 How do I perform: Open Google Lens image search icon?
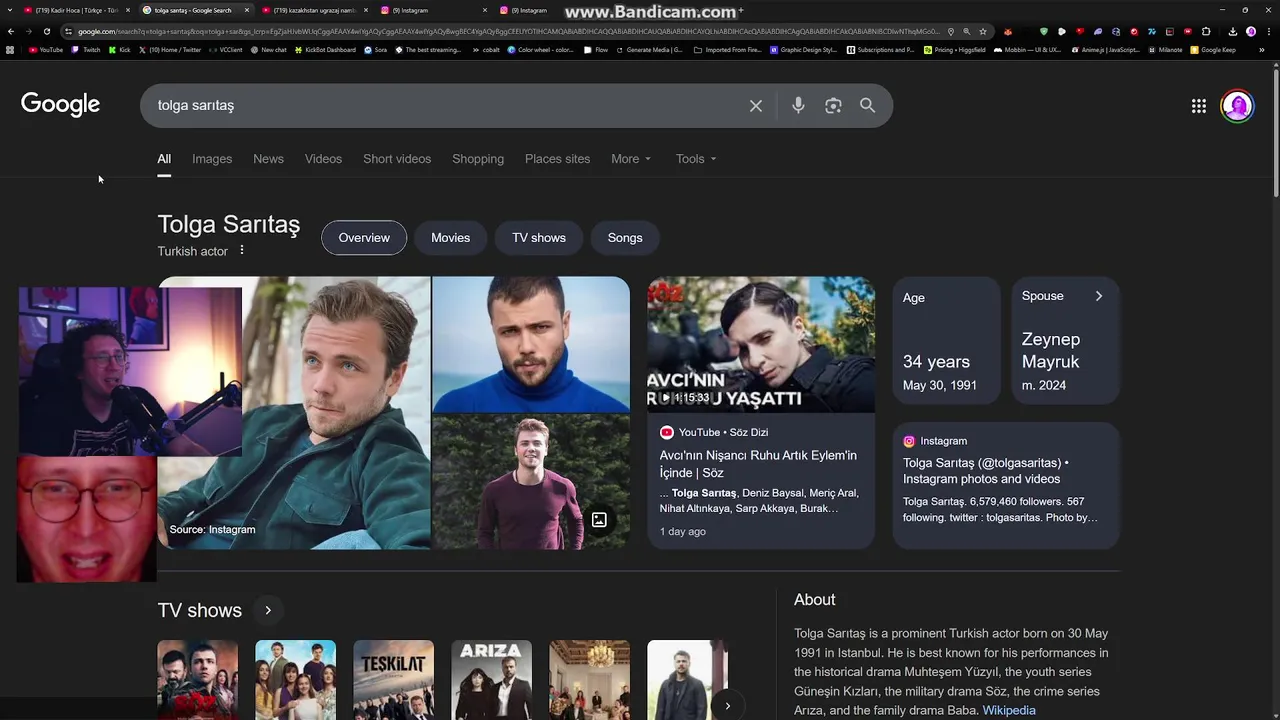click(833, 106)
